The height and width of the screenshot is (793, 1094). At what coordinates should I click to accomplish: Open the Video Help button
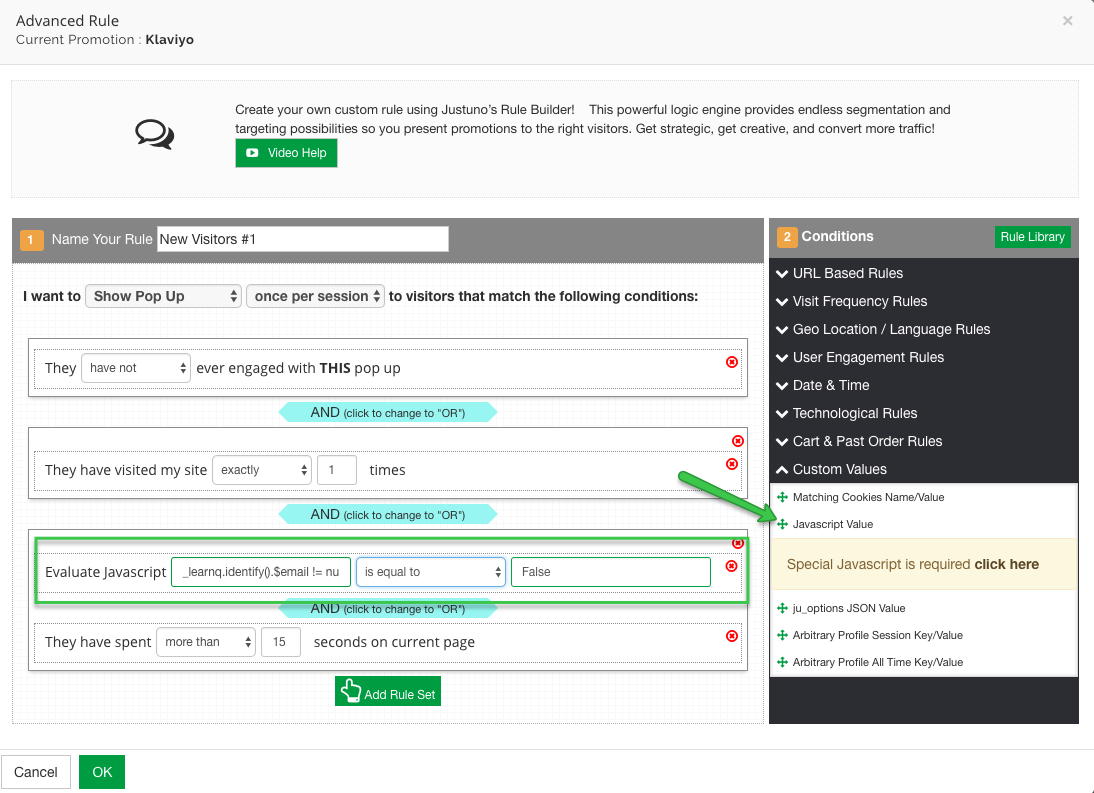(286, 153)
